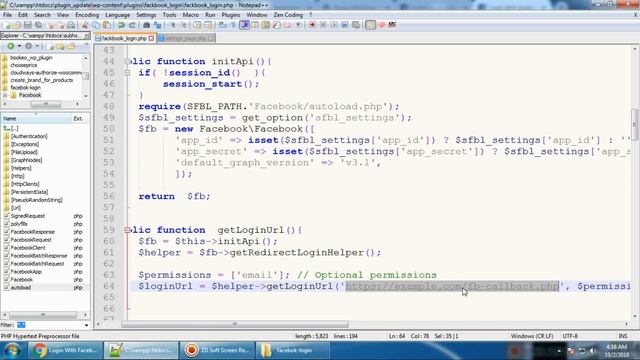Click the Name column header in file list
The width and height of the screenshot is (640, 360).
[36, 118]
